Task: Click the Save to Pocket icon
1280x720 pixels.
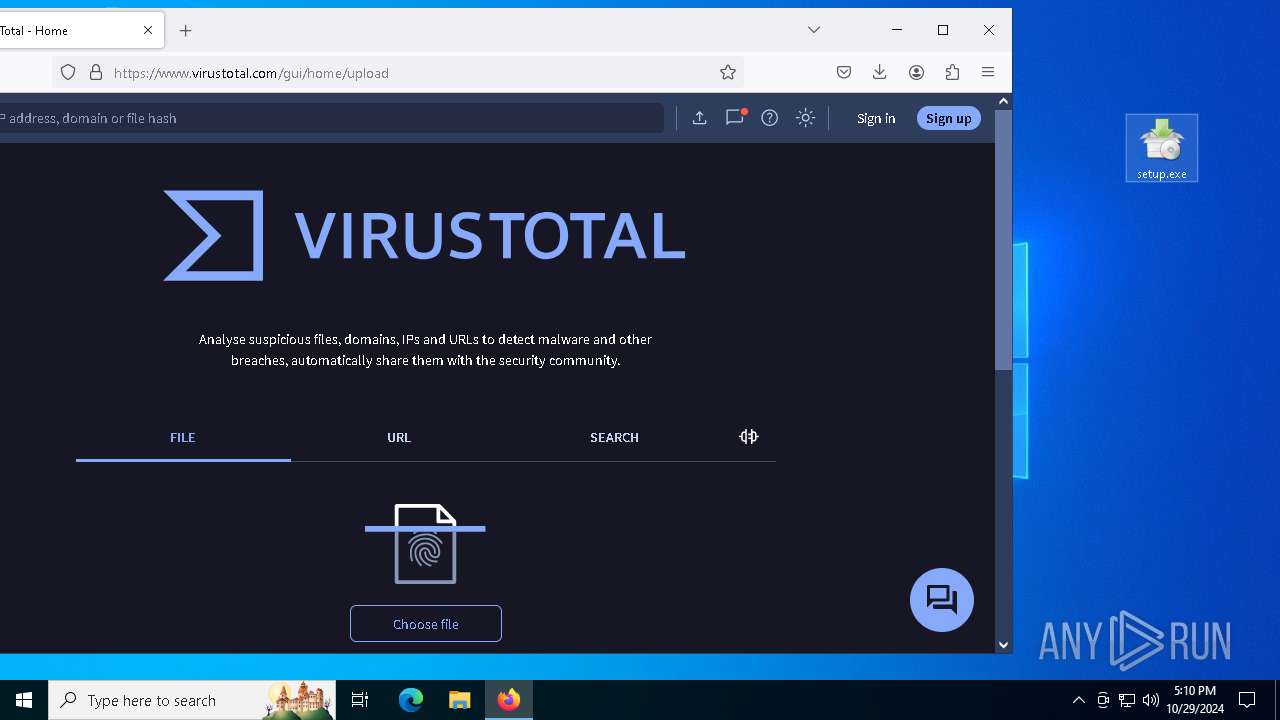Action: click(x=844, y=72)
